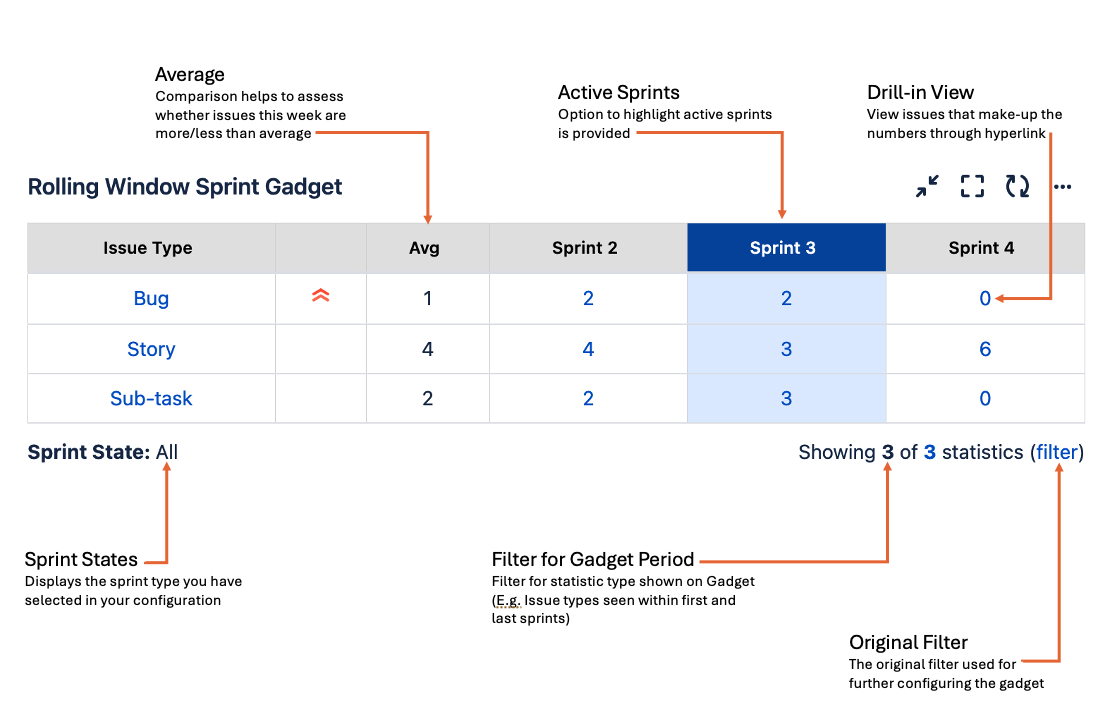
Task: Drill into Sprint 4 Bug count of 0
Action: (x=984, y=297)
